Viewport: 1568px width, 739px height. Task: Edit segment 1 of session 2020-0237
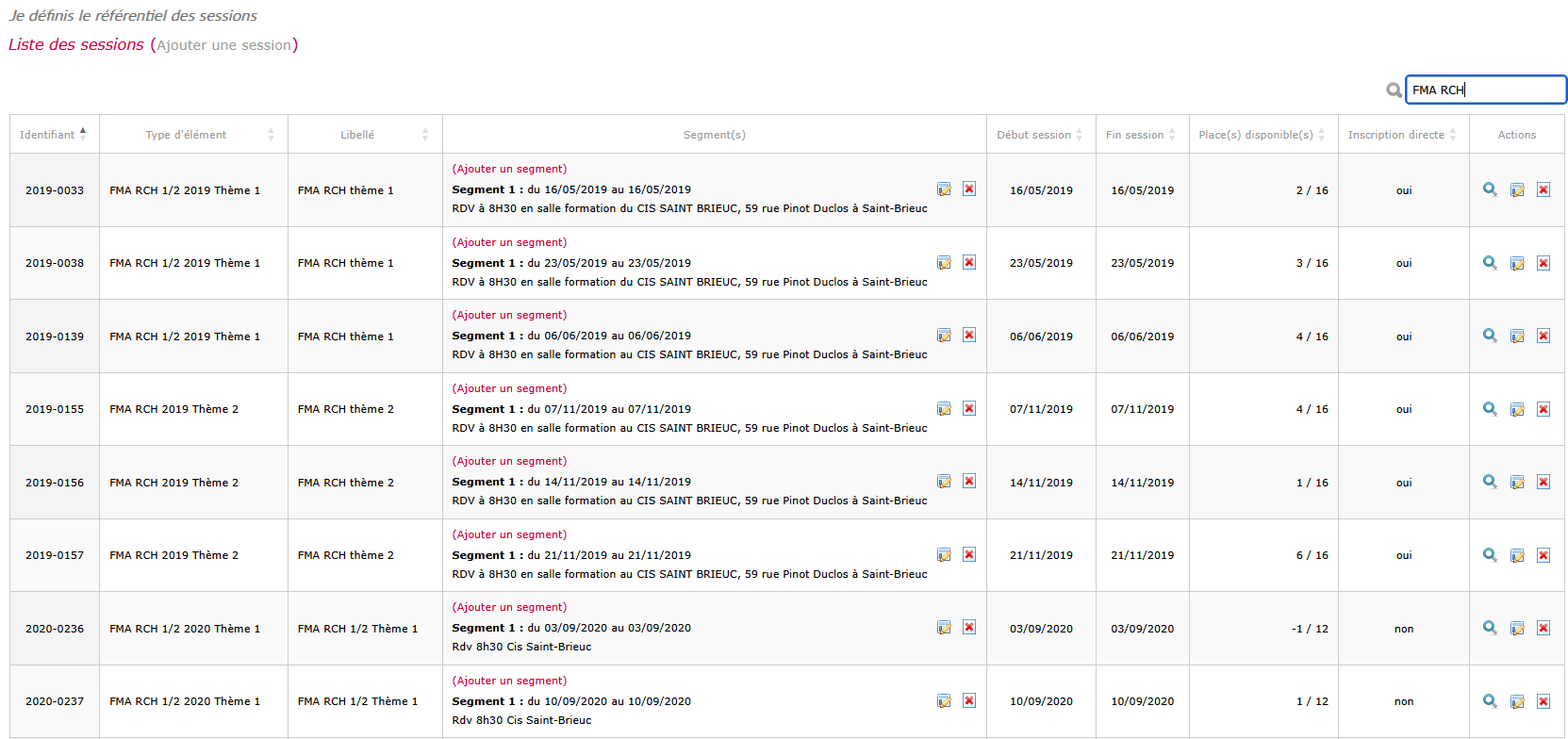944,701
